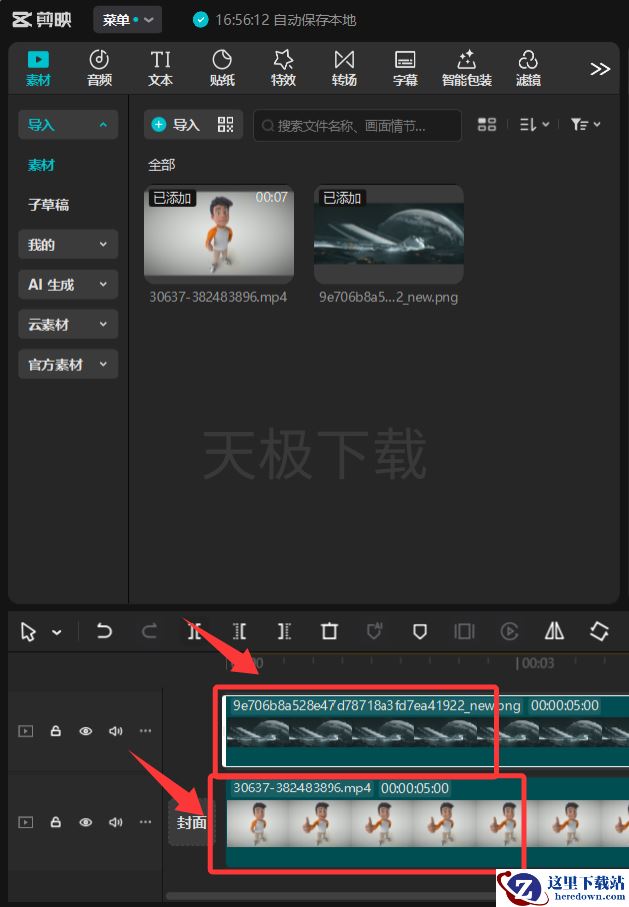Trim left of playhead
The width and height of the screenshot is (629, 907).
pos(240,631)
